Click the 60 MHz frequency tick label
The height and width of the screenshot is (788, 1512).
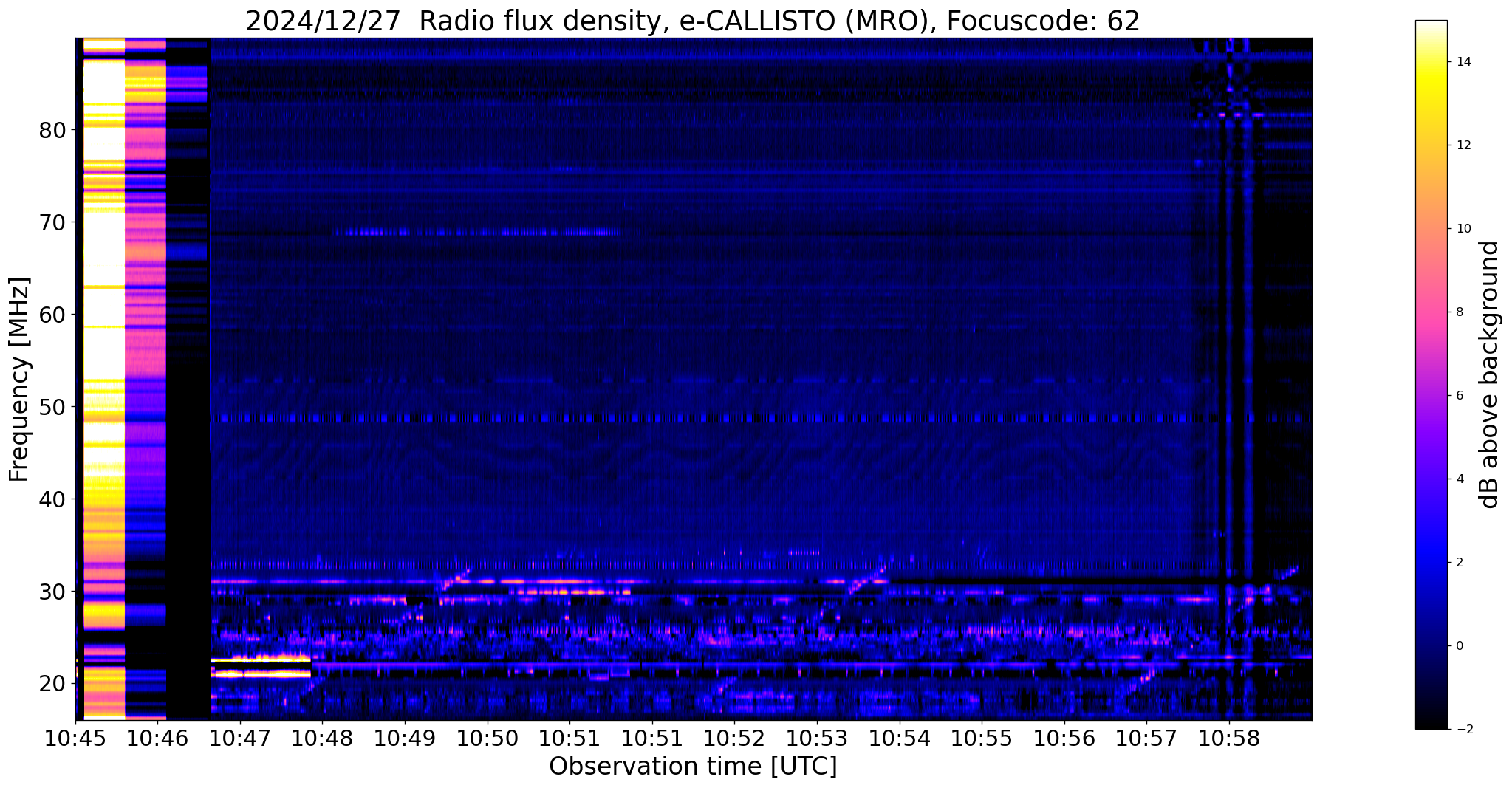(52, 315)
